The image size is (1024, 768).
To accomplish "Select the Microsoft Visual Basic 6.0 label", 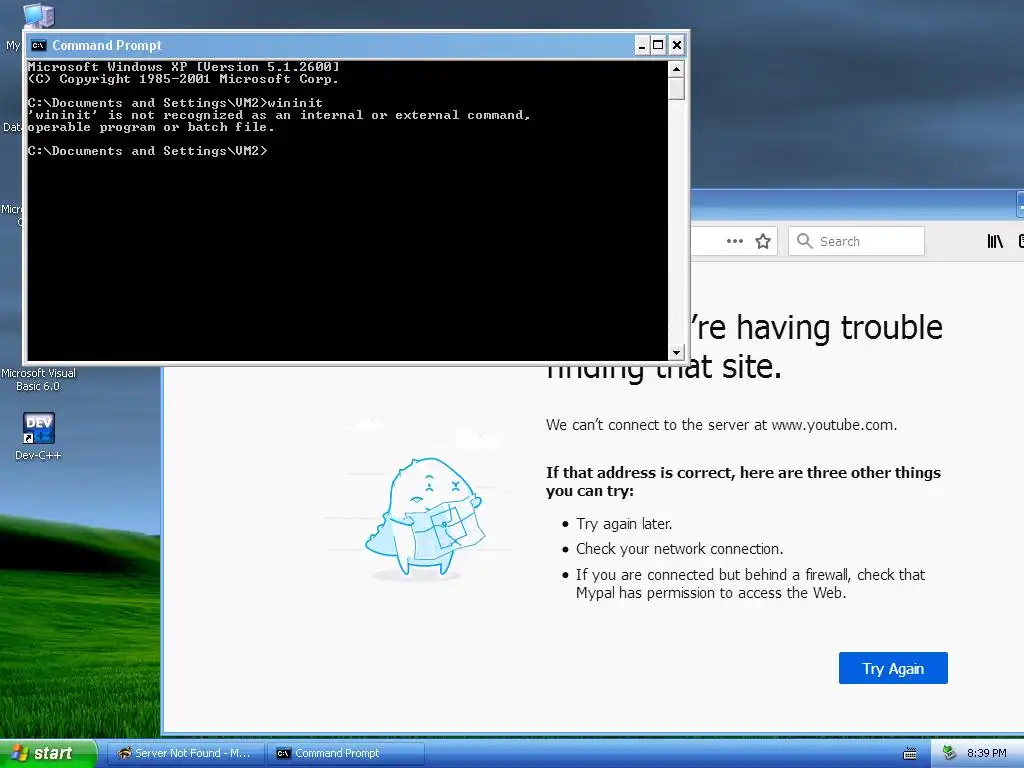I will click(38, 379).
